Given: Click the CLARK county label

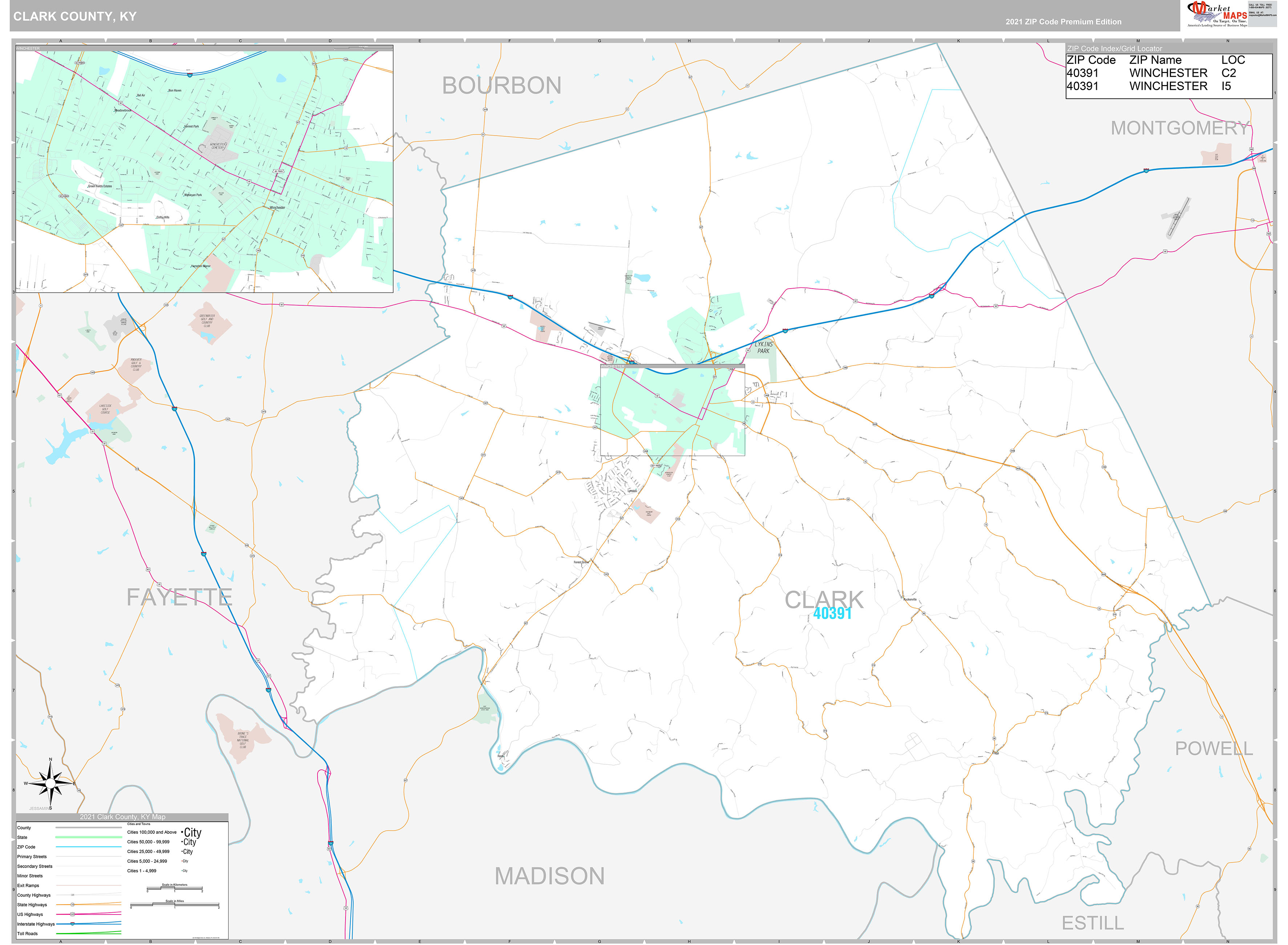Looking at the screenshot, I should (x=824, y=599).
